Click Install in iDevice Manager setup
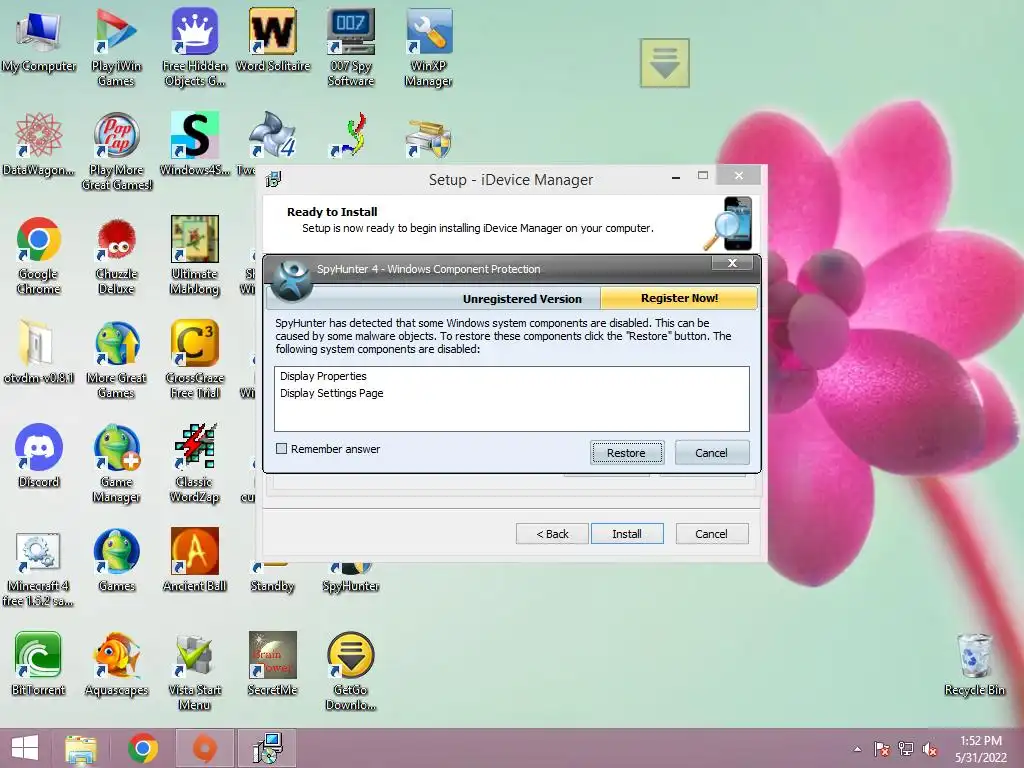This screenshot has width=1024, height=768. coord(627,534)
